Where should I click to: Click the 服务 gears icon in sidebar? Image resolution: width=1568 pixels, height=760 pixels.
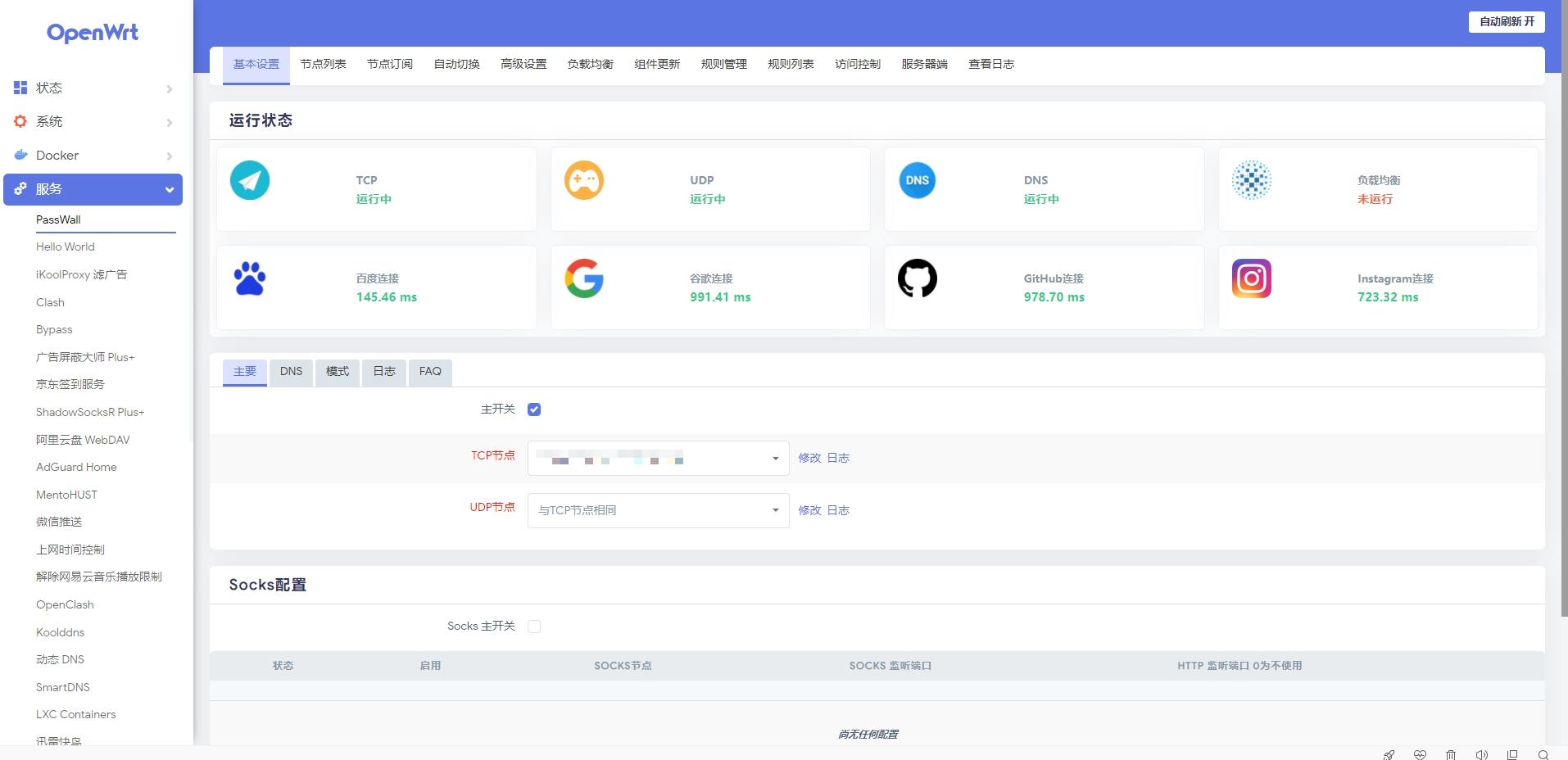pos(20,188)
